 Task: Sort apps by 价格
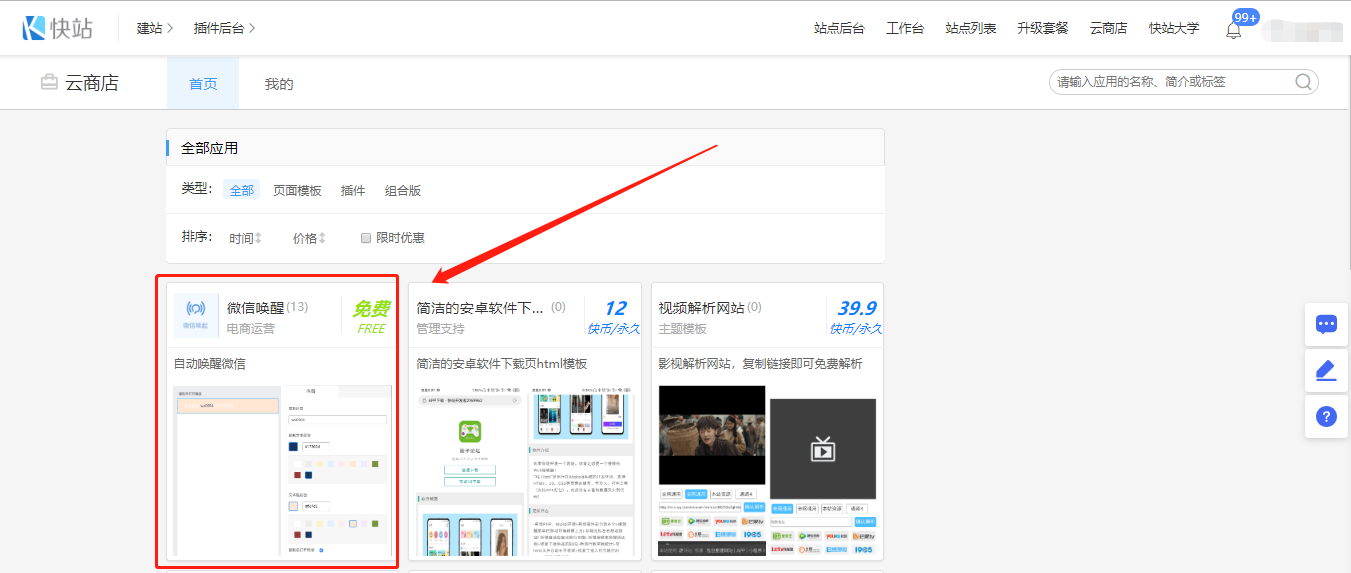309,238
